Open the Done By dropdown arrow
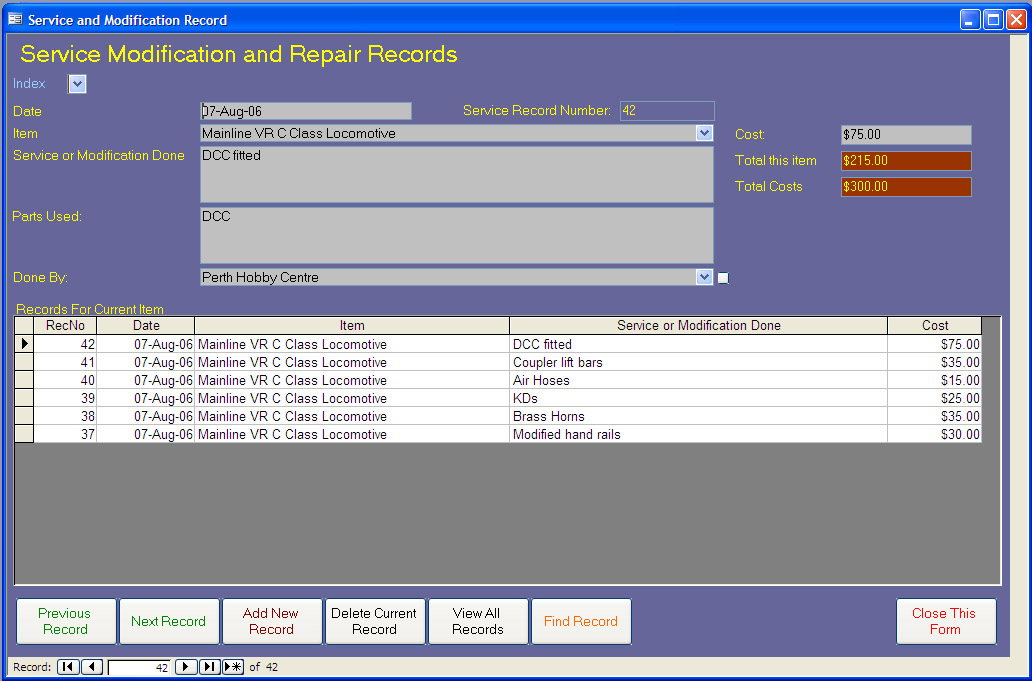 point(704,277)
